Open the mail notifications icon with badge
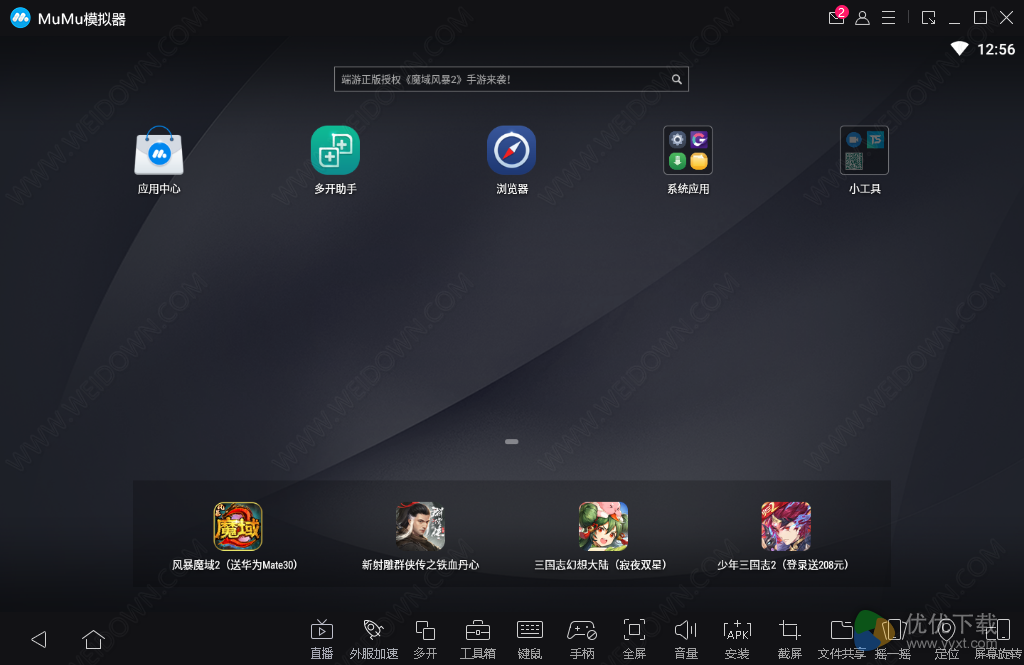The image size is (1024, 665). (837, 16)
